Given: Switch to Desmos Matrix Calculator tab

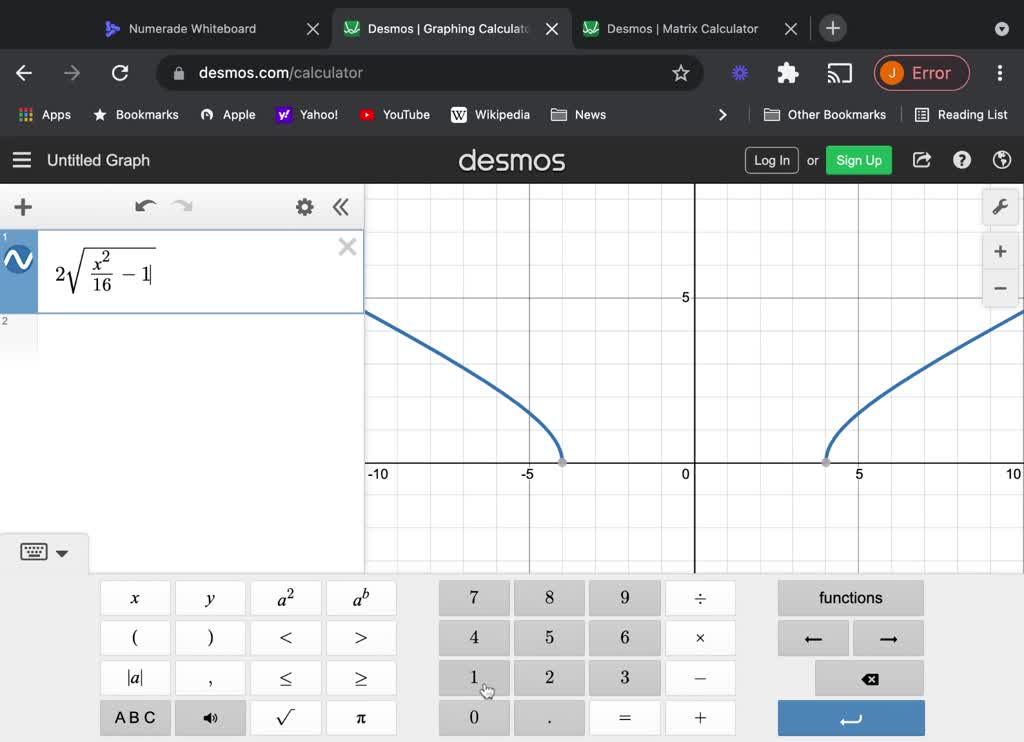Looking at the screenshot, I should (x=682, y=28).
